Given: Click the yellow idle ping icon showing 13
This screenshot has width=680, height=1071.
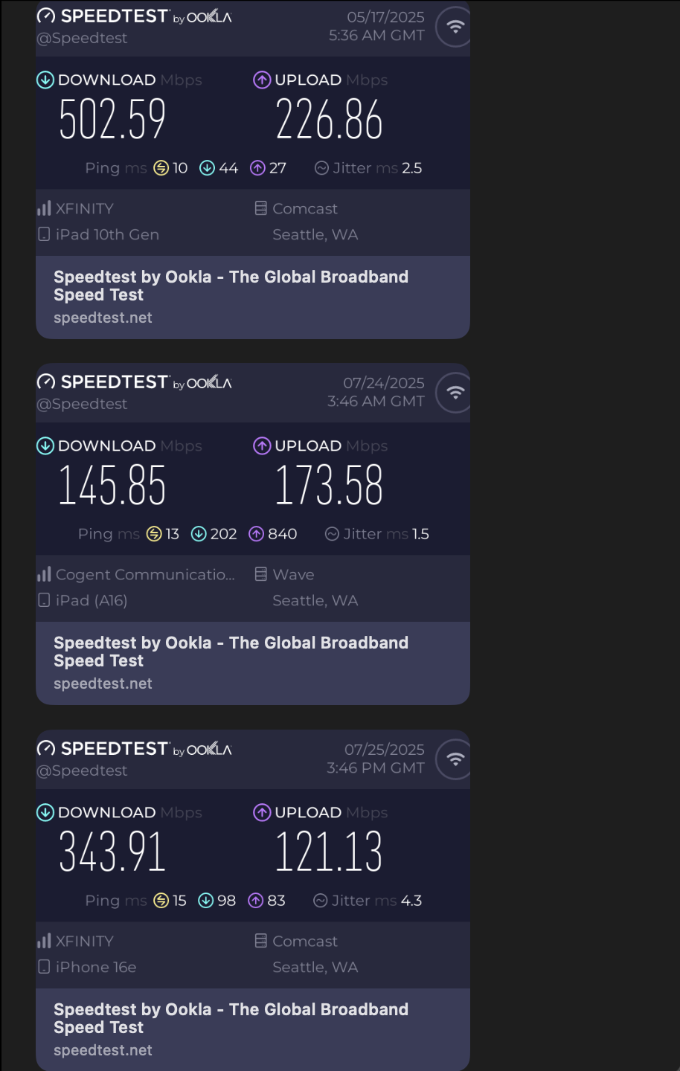Looking at the screenshot, I should point(154,534).
